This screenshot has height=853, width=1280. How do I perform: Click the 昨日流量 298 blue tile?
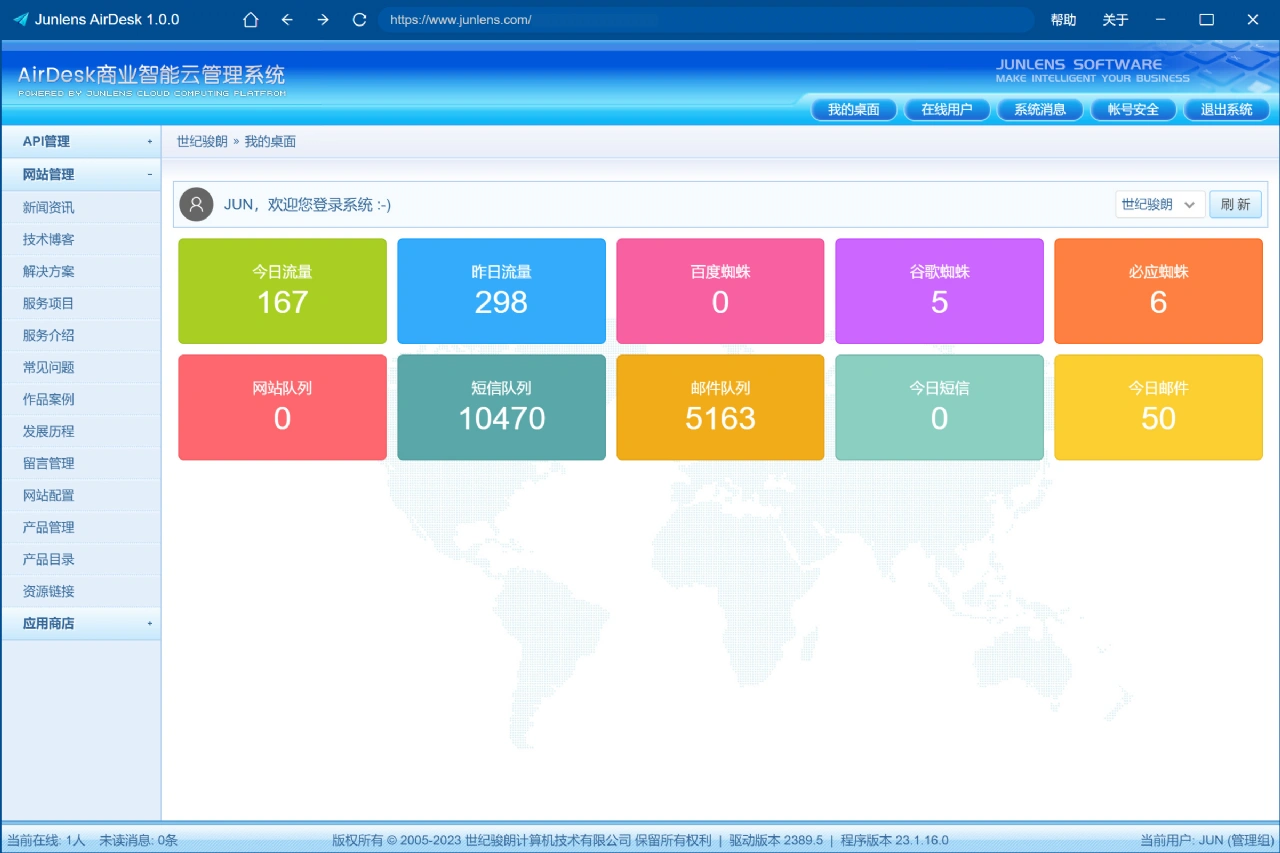click(x=501, y=291)
